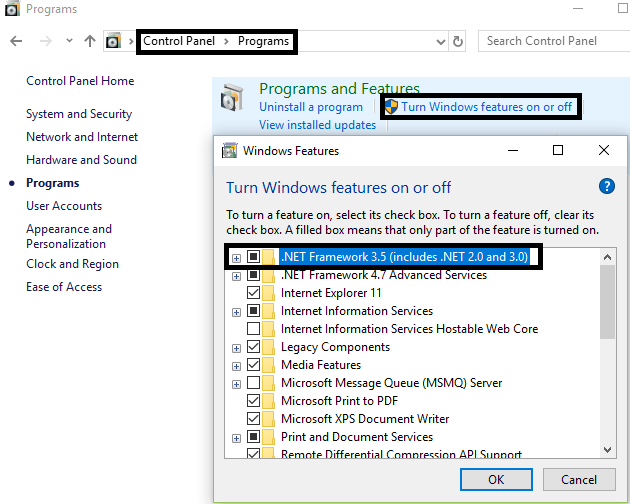
Task: Open Clock and Region category
Action: (72, 264)
